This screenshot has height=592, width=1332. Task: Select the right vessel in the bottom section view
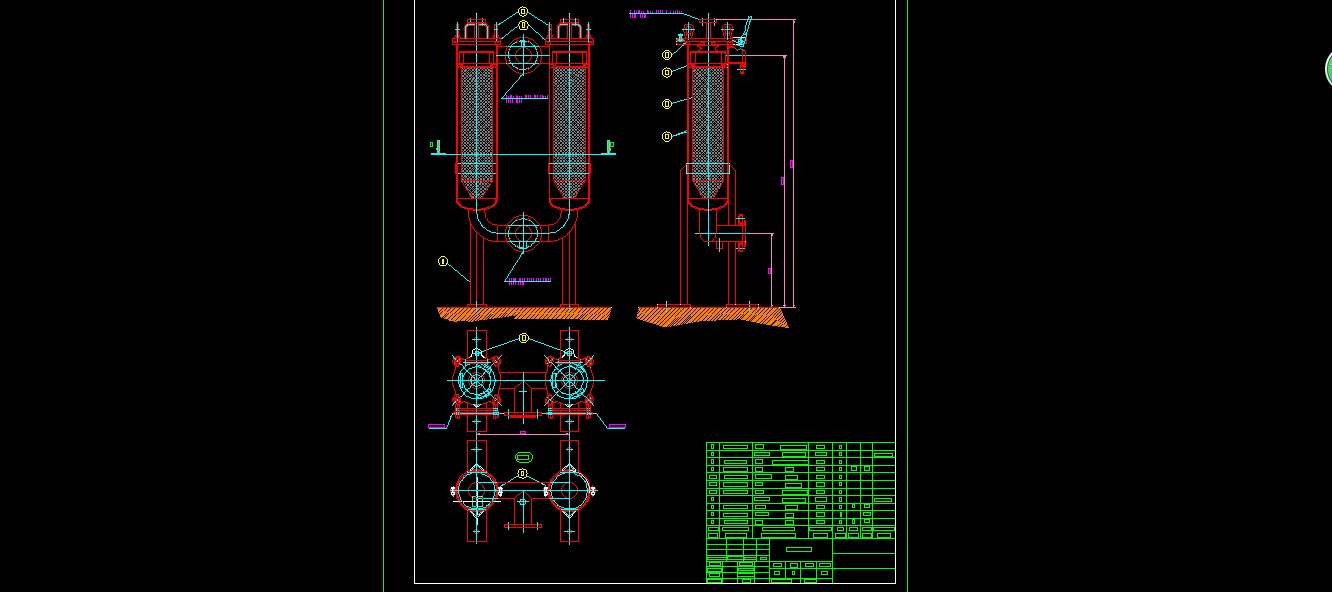click(569, 490)
